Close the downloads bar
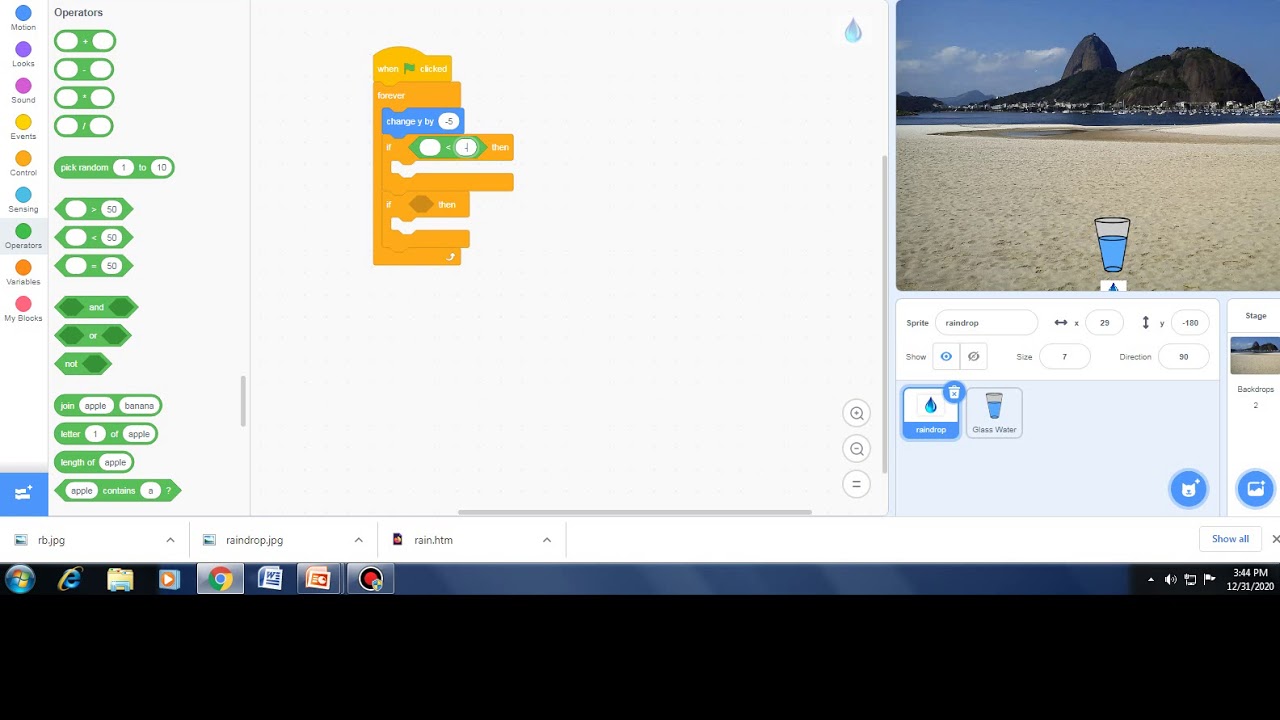1280x720 pixels. click(1275, 539)
